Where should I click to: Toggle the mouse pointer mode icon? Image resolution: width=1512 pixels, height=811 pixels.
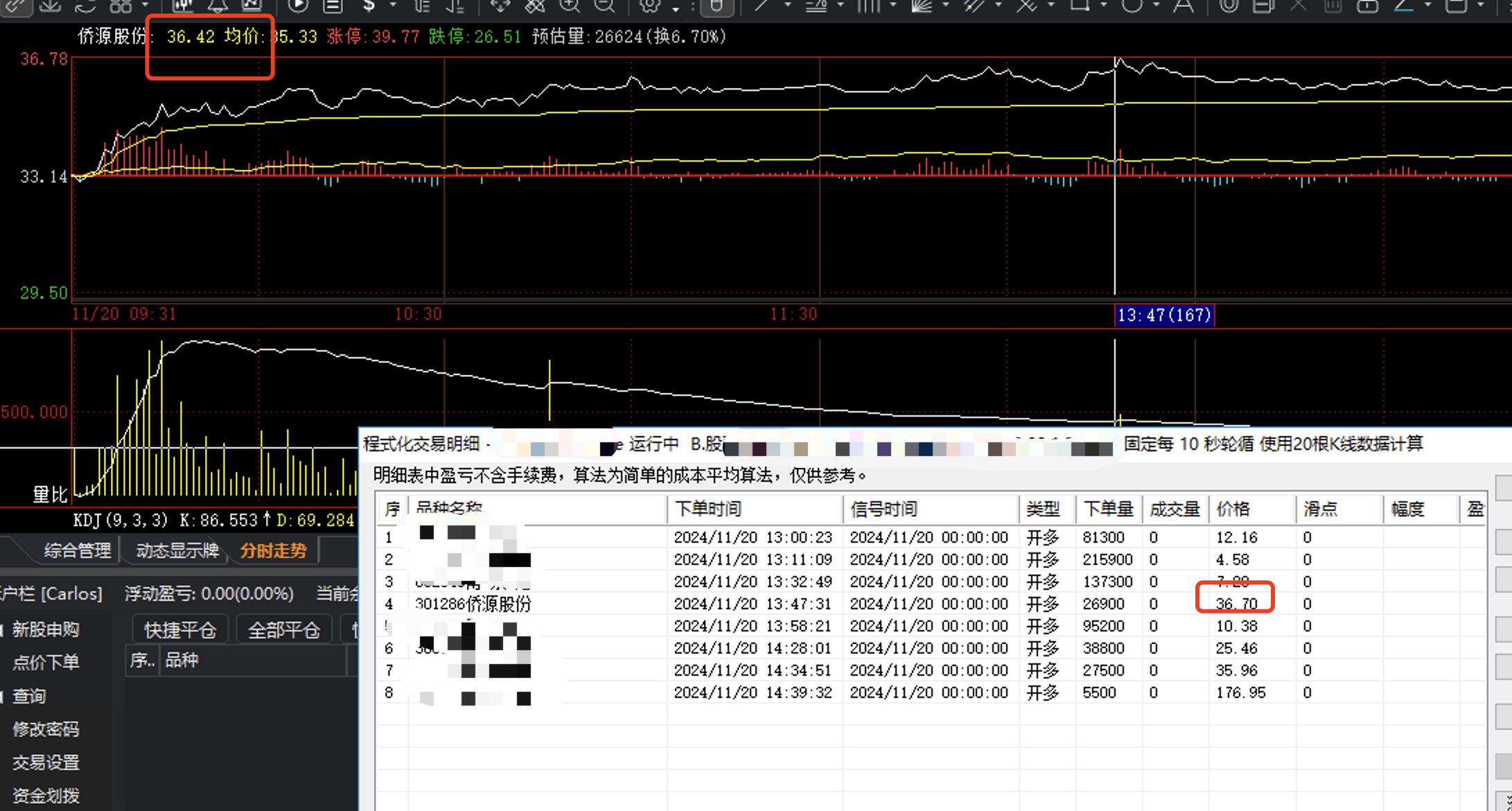716,6
